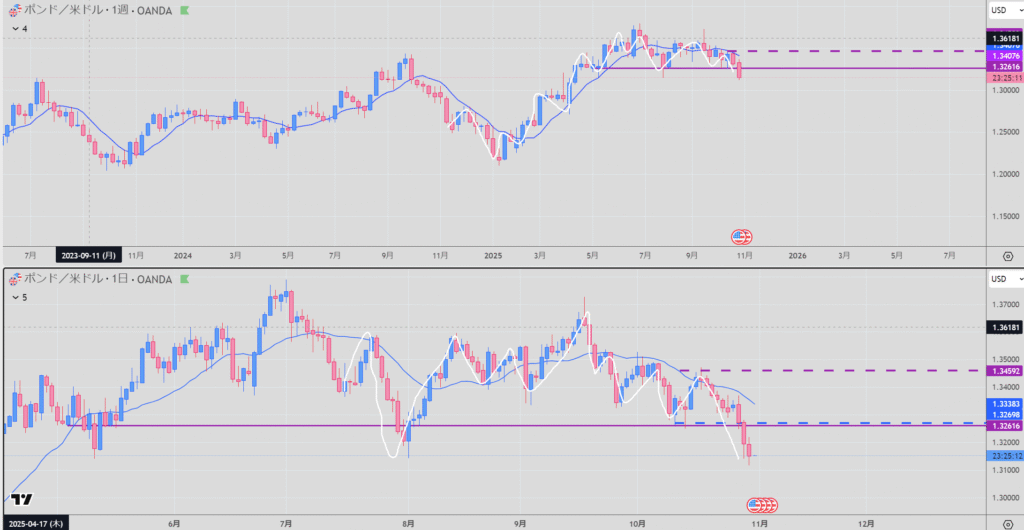1024x530 pixels.
Task: Open the USD currency dropdown on the weekly chart
Action: (x=1003, y=11)
